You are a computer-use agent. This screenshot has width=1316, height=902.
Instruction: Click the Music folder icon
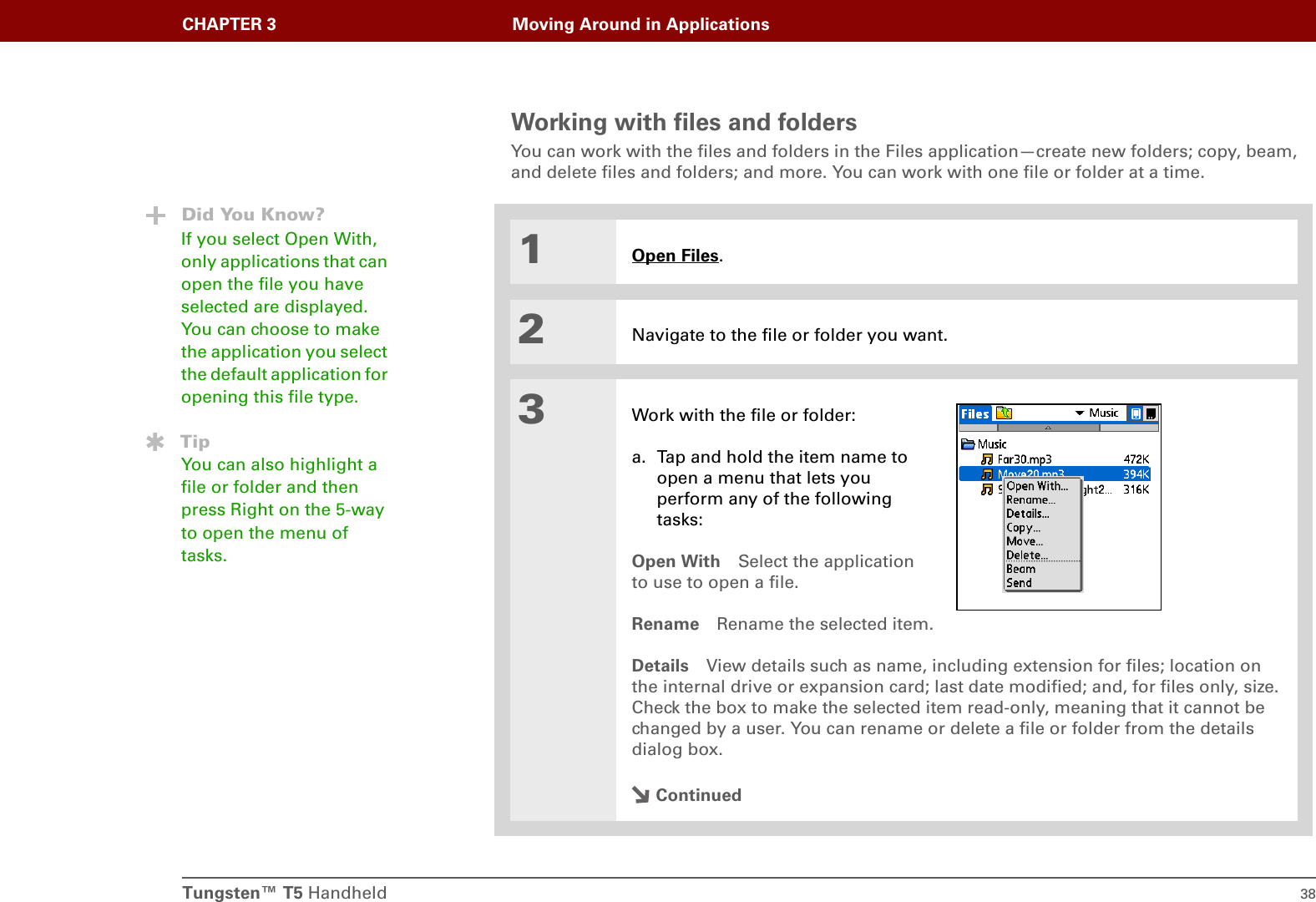[968, 444]
